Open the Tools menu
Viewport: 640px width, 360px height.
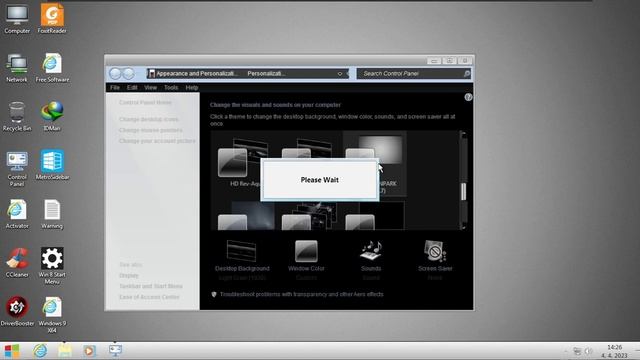171,87
